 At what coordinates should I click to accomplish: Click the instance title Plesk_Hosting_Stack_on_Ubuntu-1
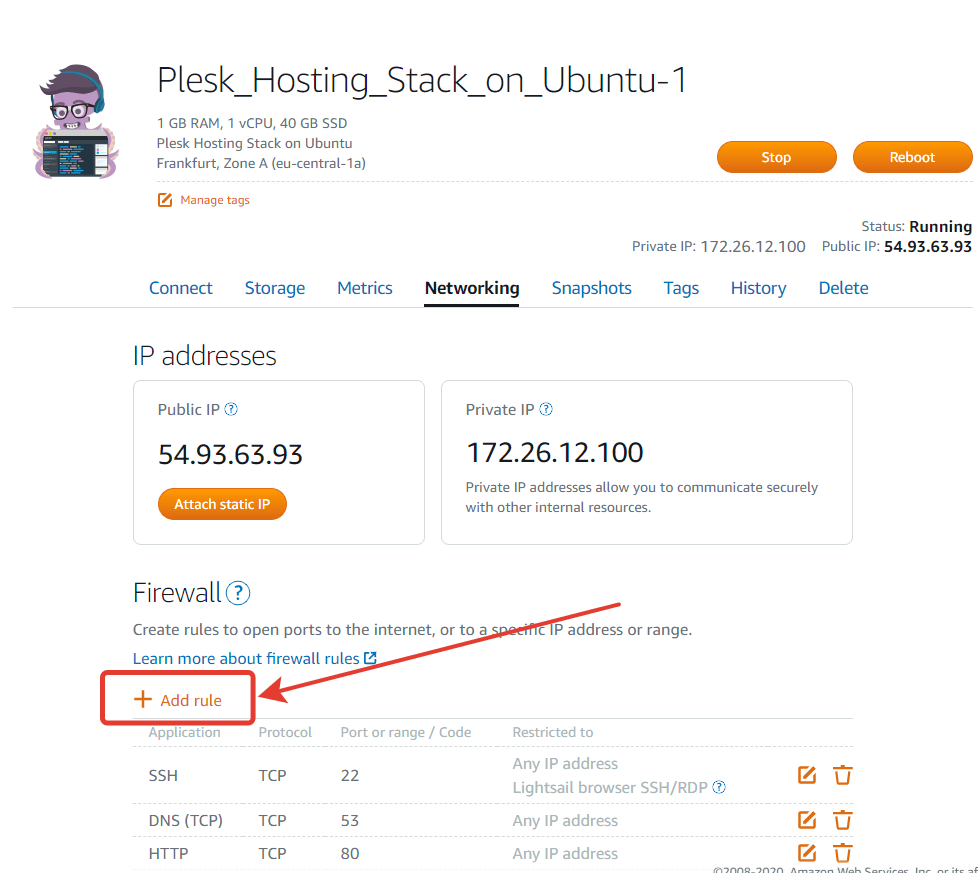[x=422, y=80]
